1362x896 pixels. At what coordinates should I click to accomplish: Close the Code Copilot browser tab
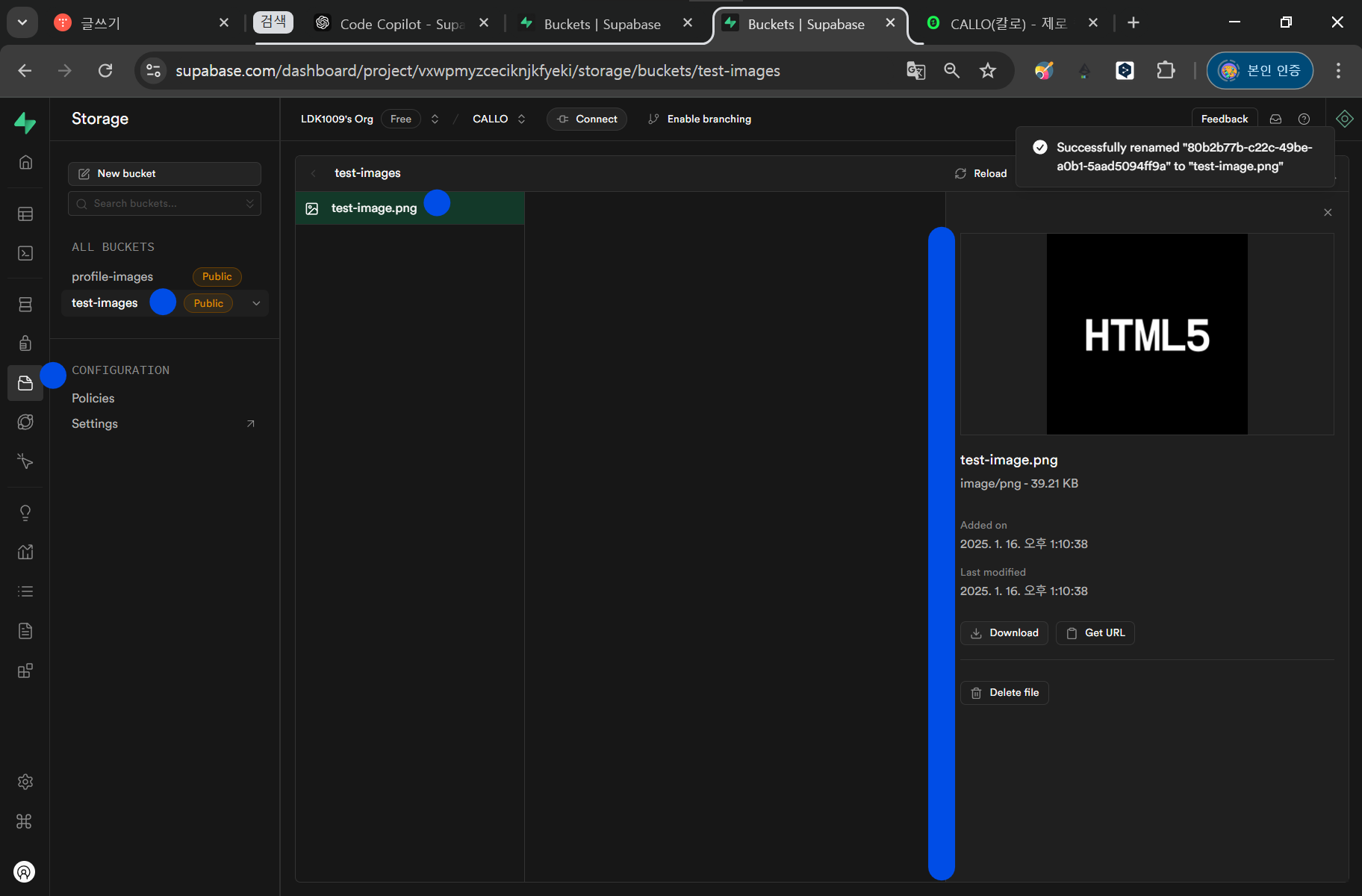click(x=484, y=23)
